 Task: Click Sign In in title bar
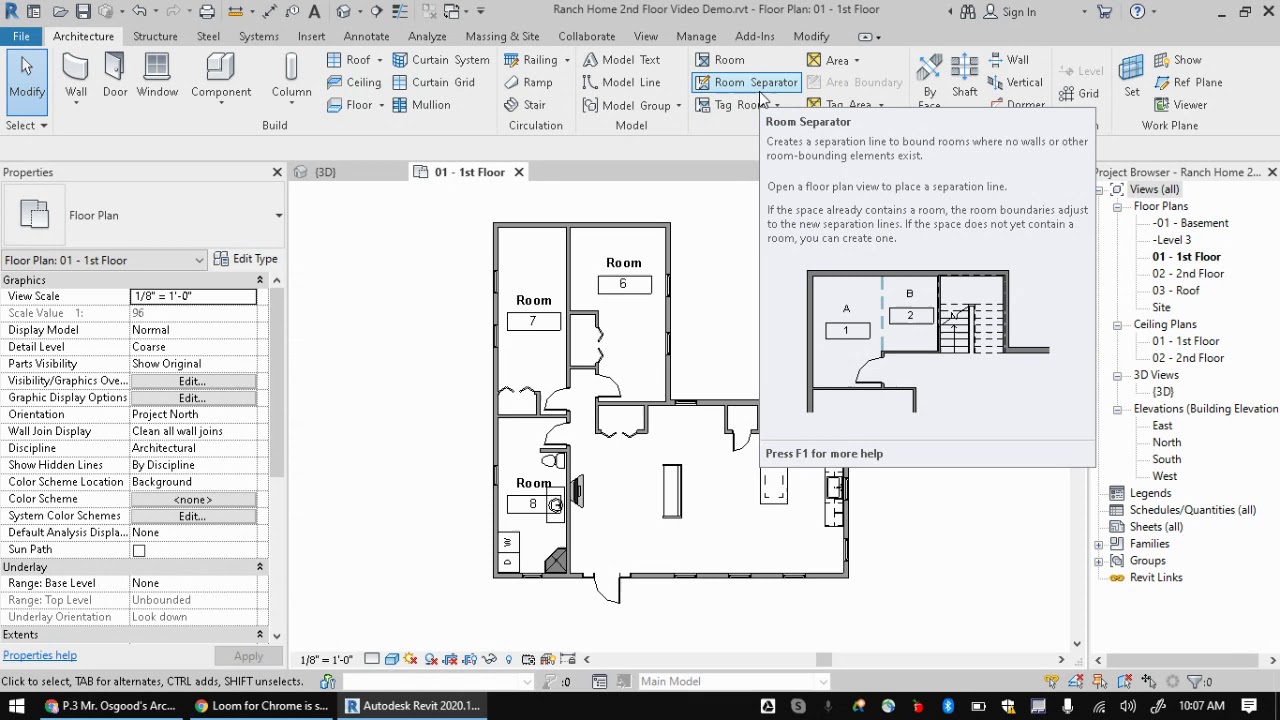click(x=1009, y=12)
